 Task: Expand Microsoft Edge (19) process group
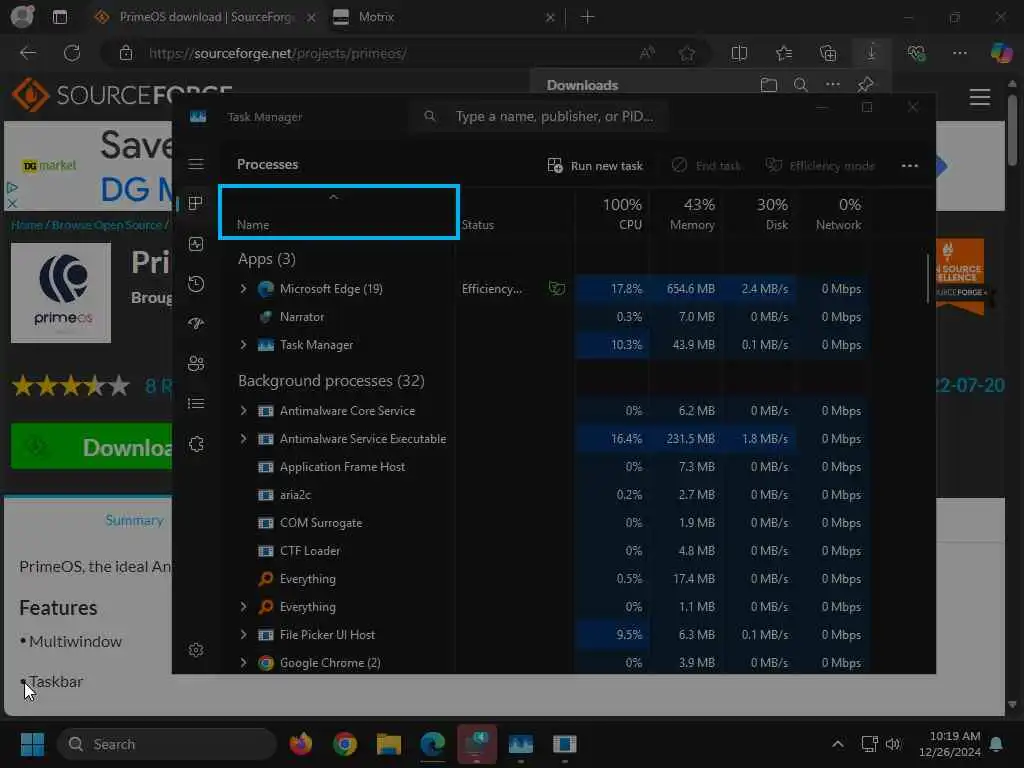pyautogui.click(x=244, y=288)
